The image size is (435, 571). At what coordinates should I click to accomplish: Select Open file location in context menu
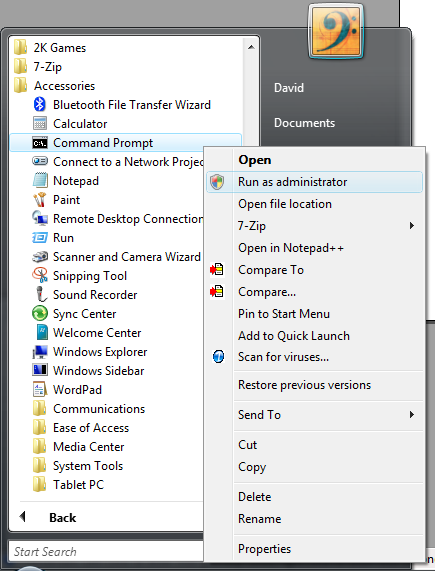coord(285,204)
